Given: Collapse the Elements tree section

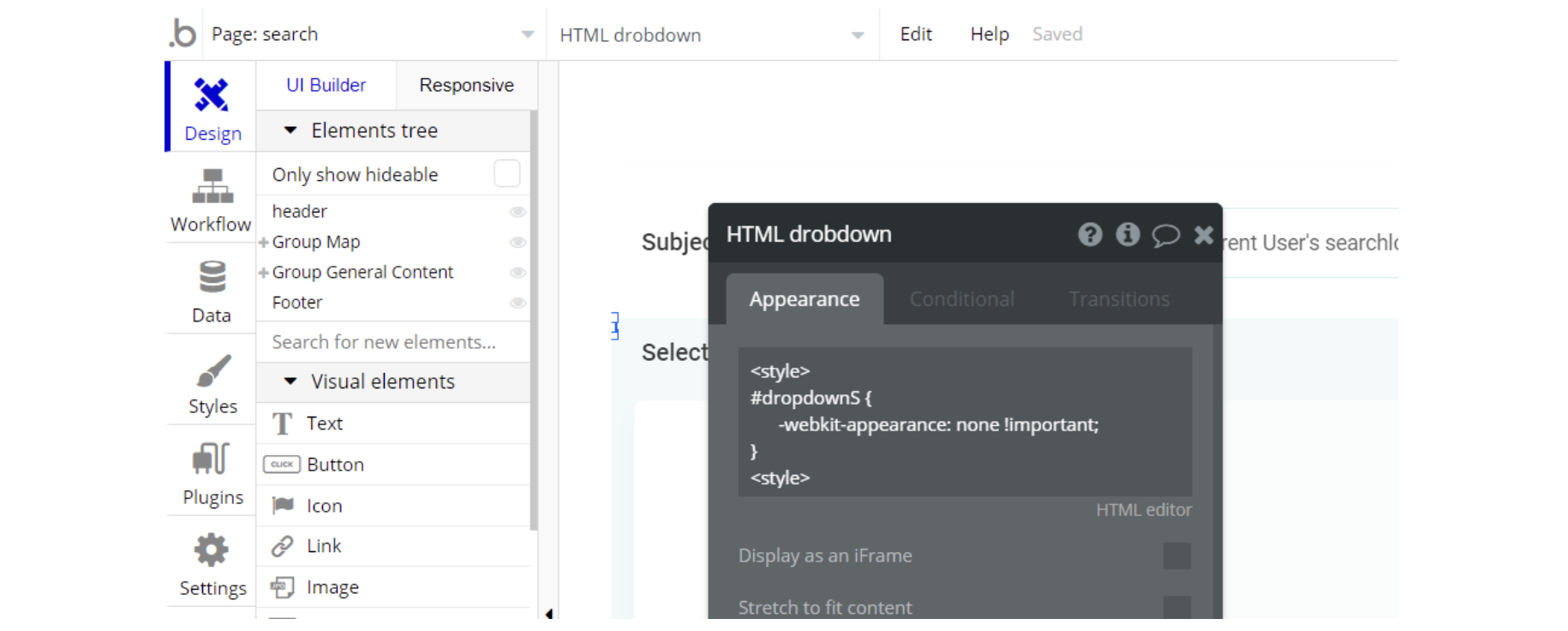Looking at the screenshot, I should point(290,130).
